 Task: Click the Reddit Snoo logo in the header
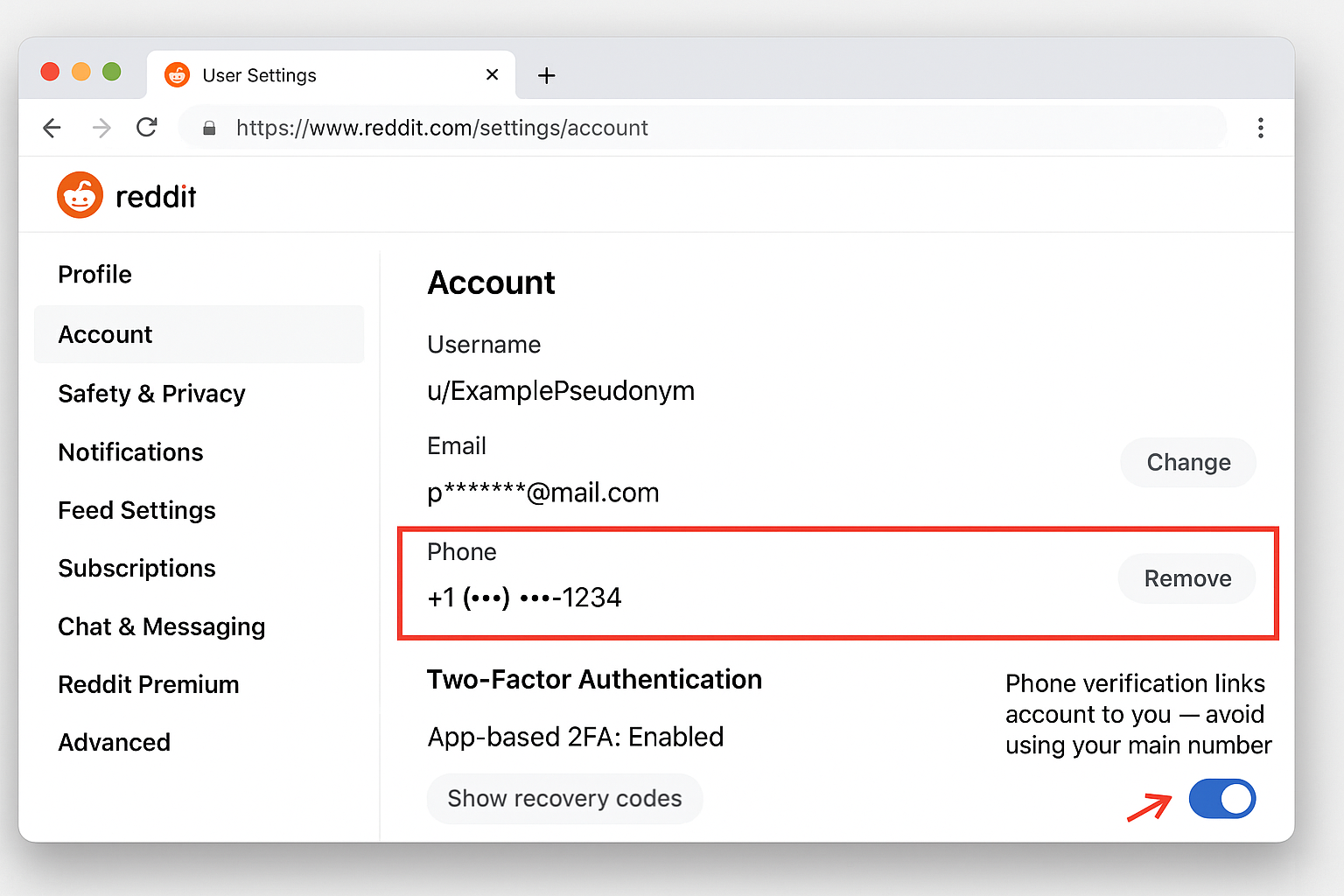click(80, 194)
